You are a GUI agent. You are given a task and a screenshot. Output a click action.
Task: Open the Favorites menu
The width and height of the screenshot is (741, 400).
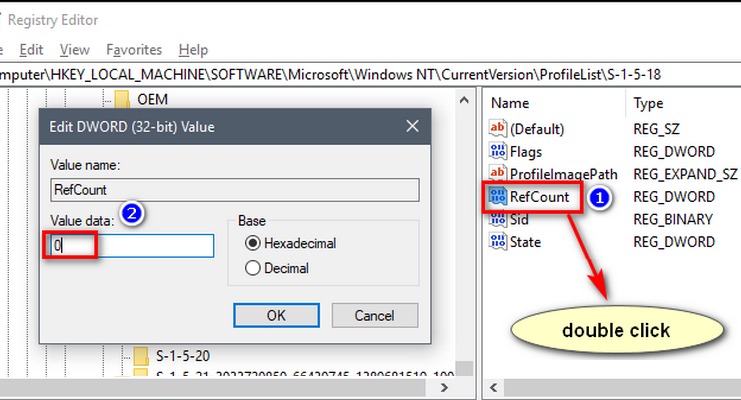coord(134,50)
